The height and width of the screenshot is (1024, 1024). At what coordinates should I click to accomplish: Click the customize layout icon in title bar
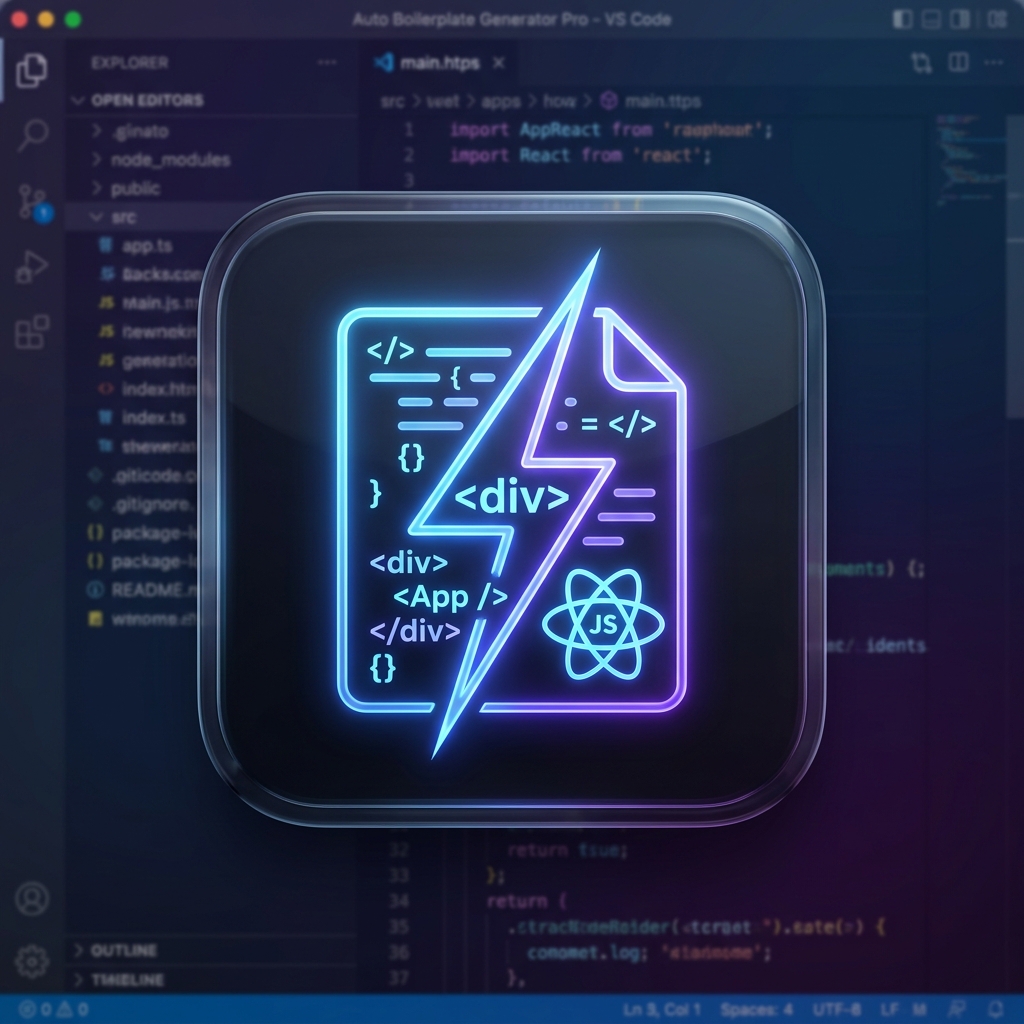997,19
